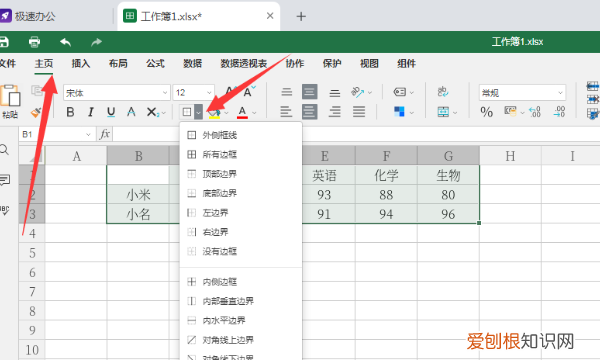This screenshot has width=600, height=360.
Task: Decrease decimal places
Action: point(535,112)
